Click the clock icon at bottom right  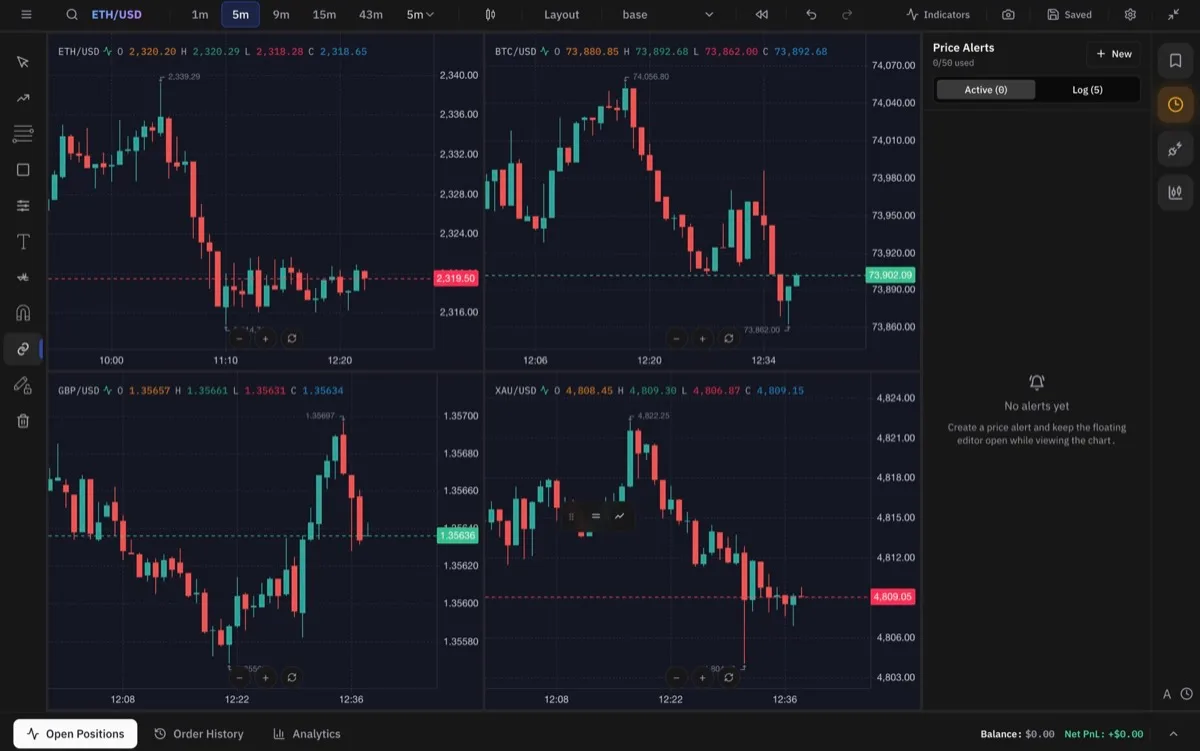coord(1186,694)
